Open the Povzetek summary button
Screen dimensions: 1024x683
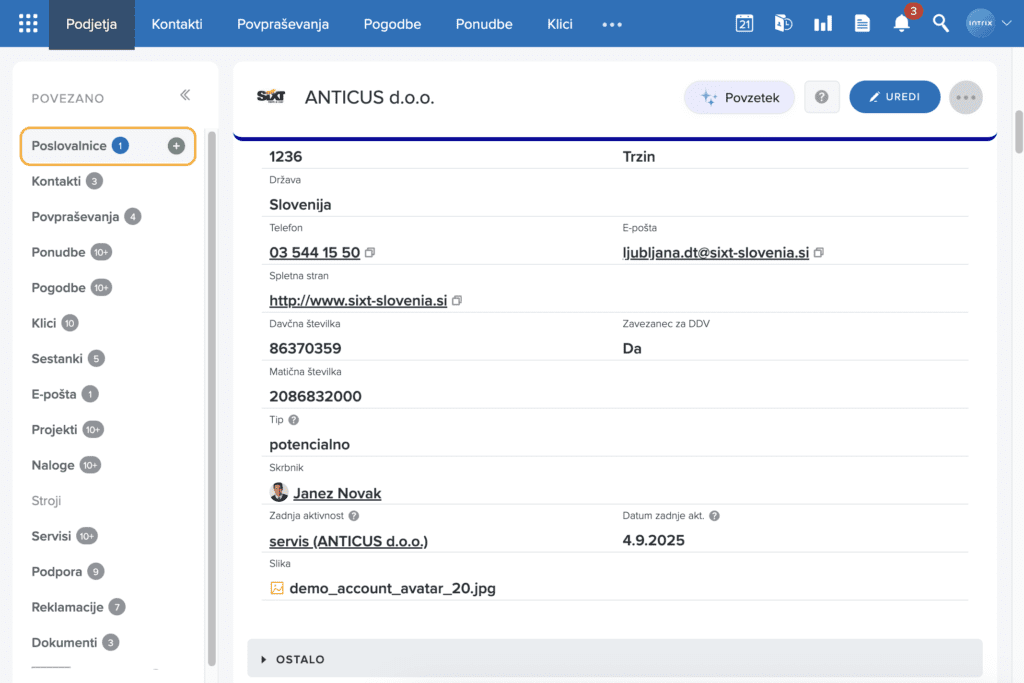tap(739, 97)
